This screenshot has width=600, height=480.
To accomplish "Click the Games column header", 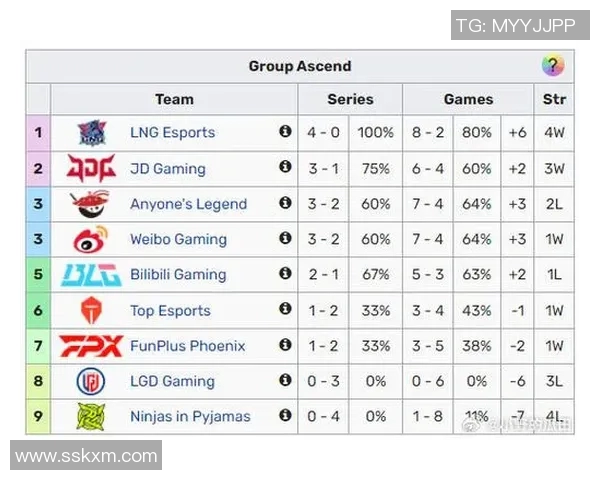I will tap(468, 99).
